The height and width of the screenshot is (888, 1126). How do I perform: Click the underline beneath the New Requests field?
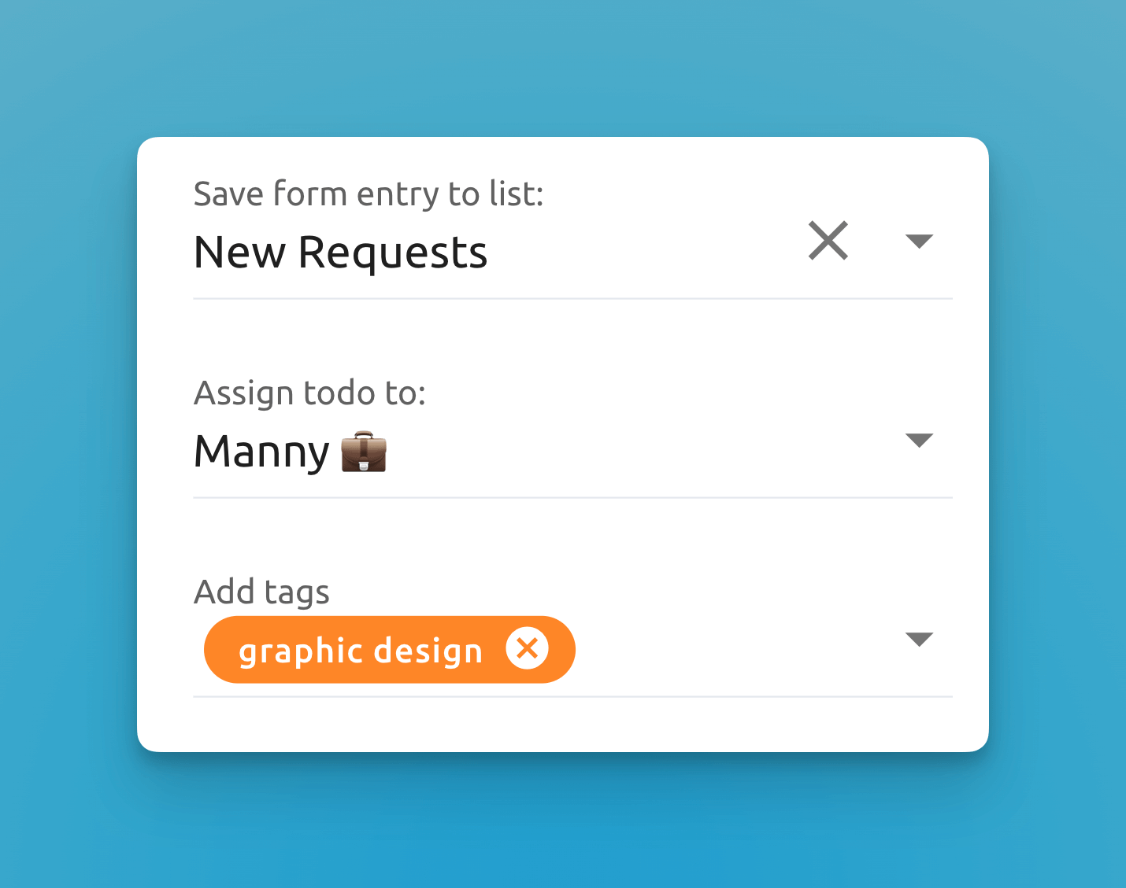click(x=572, y=298)
